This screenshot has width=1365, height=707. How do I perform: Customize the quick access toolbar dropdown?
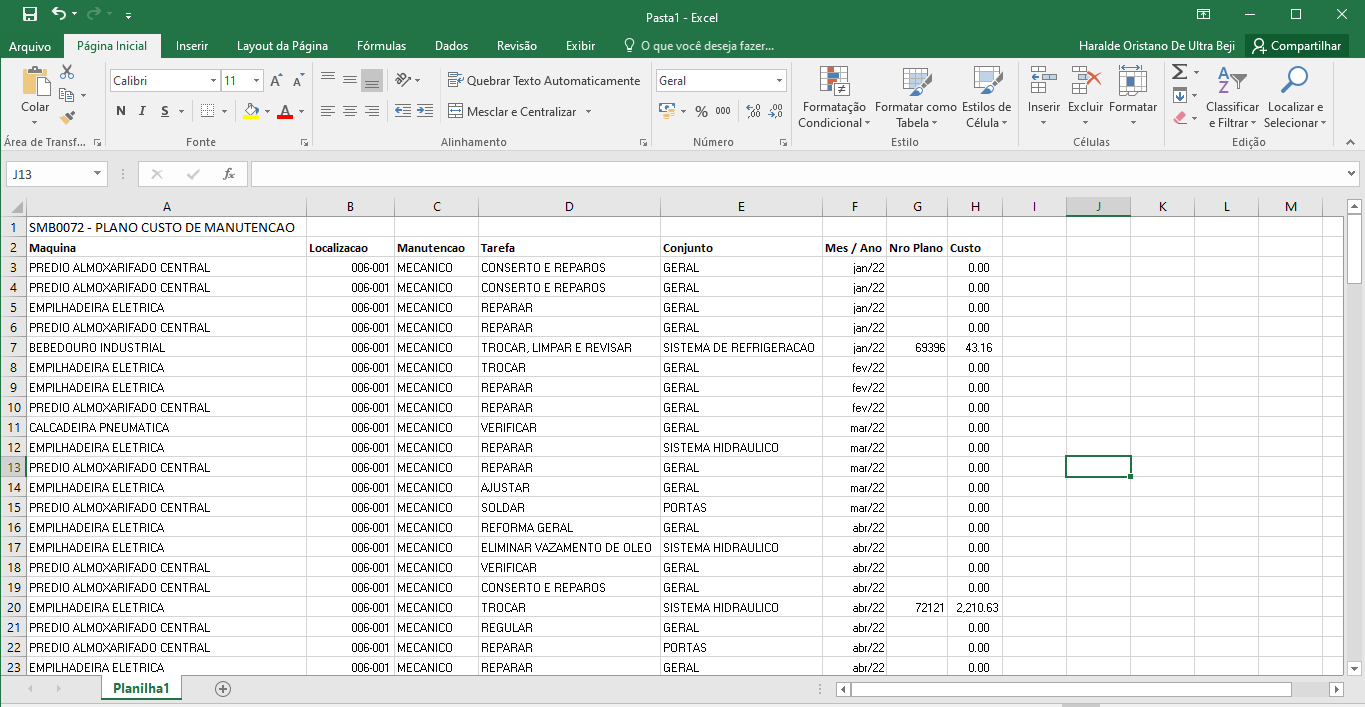coord(129,16)
